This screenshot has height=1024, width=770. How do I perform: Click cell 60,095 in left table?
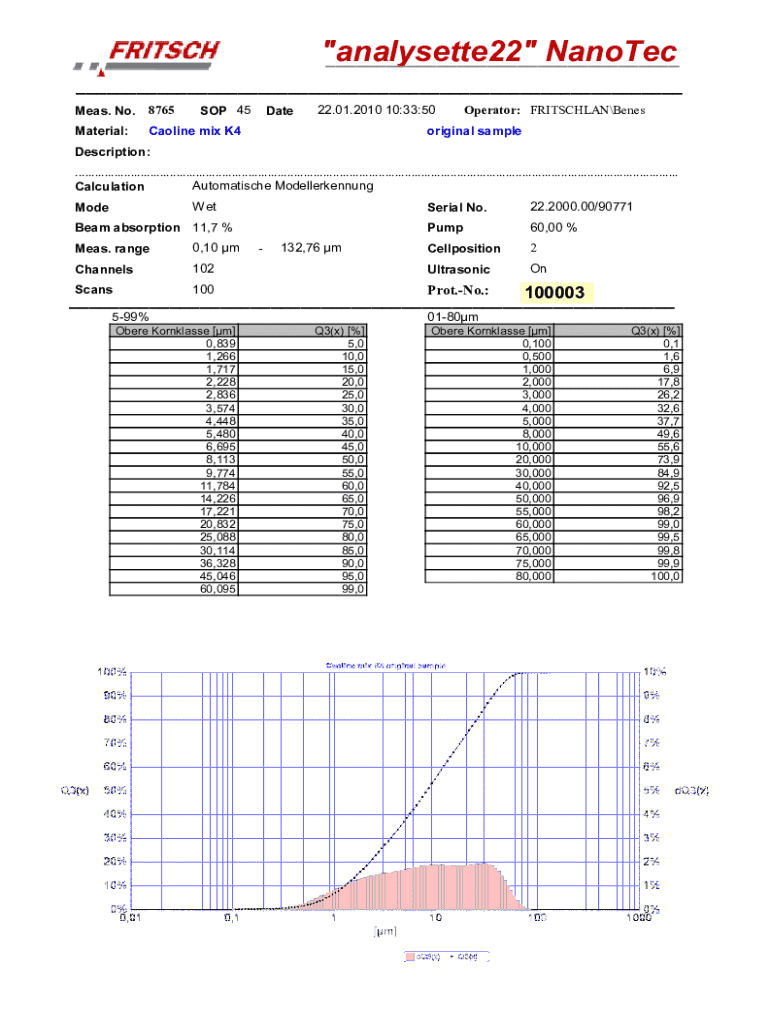(174, 589)
